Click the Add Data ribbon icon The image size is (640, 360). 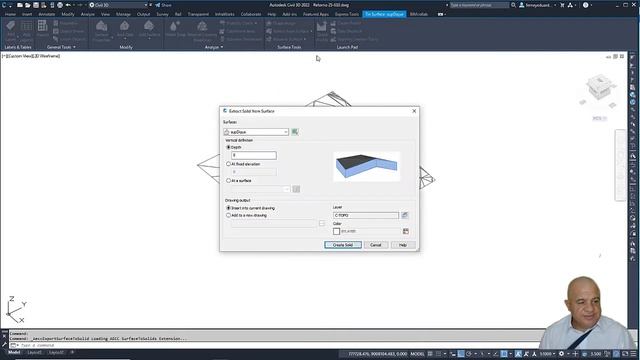[124, 29]
